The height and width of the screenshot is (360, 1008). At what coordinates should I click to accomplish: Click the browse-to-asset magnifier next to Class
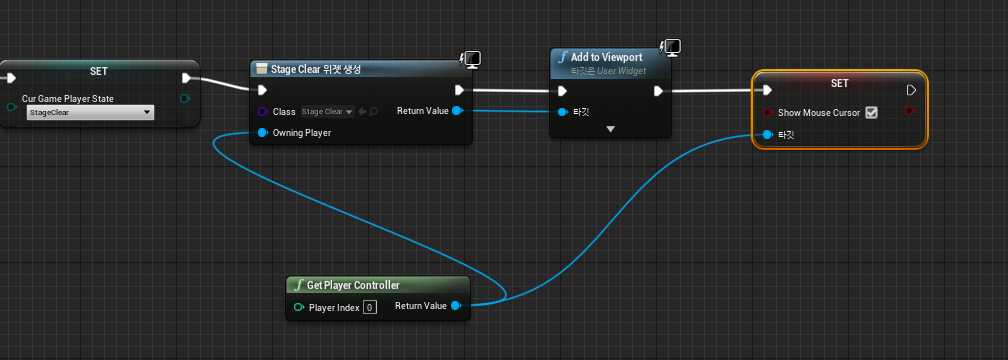[x=374, y=112]
